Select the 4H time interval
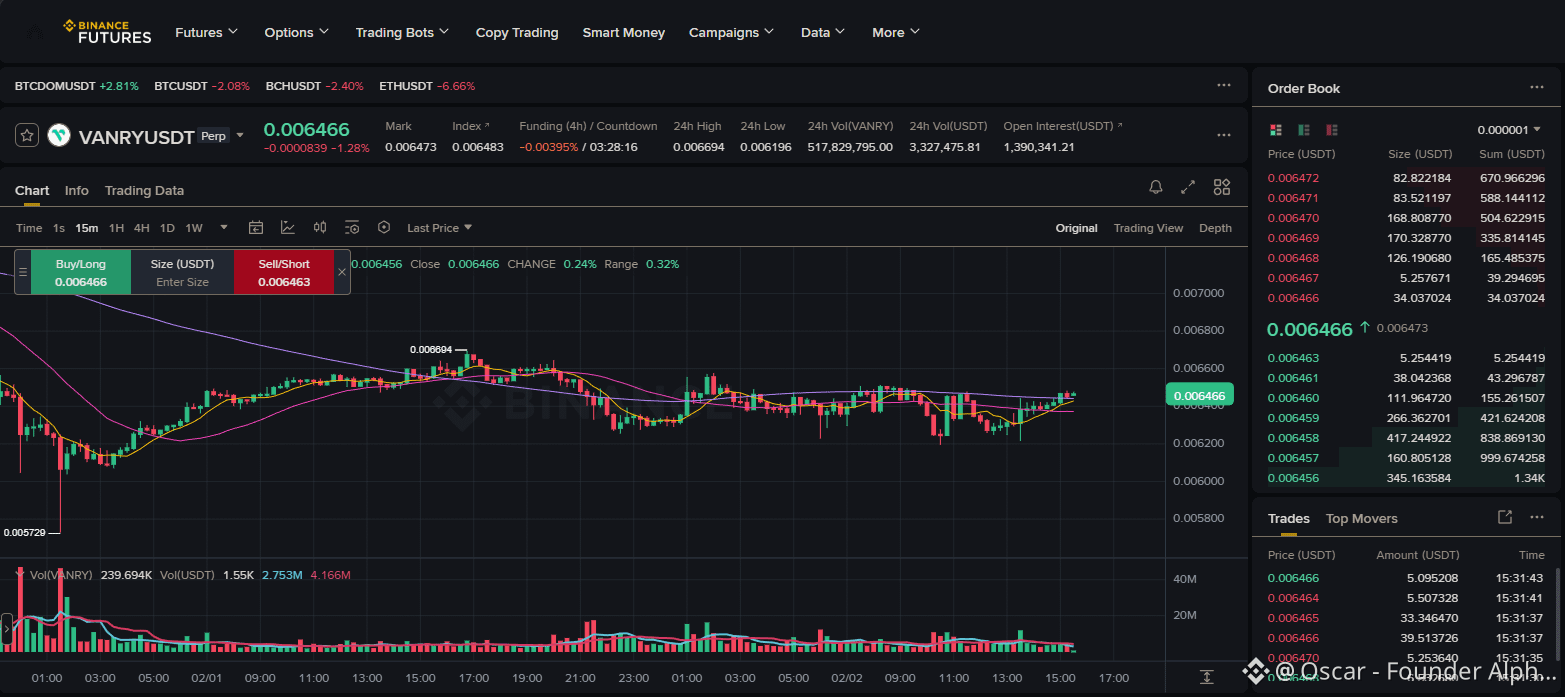Viewport: 1565px width, 697px height. 142,228
